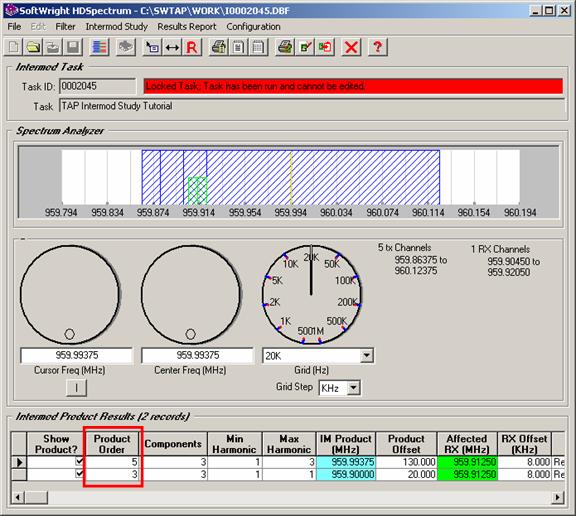Image resolution: width=576 pixels, height=516 pixels.
Task: Click the Task name field
Action: pos(312,106)
